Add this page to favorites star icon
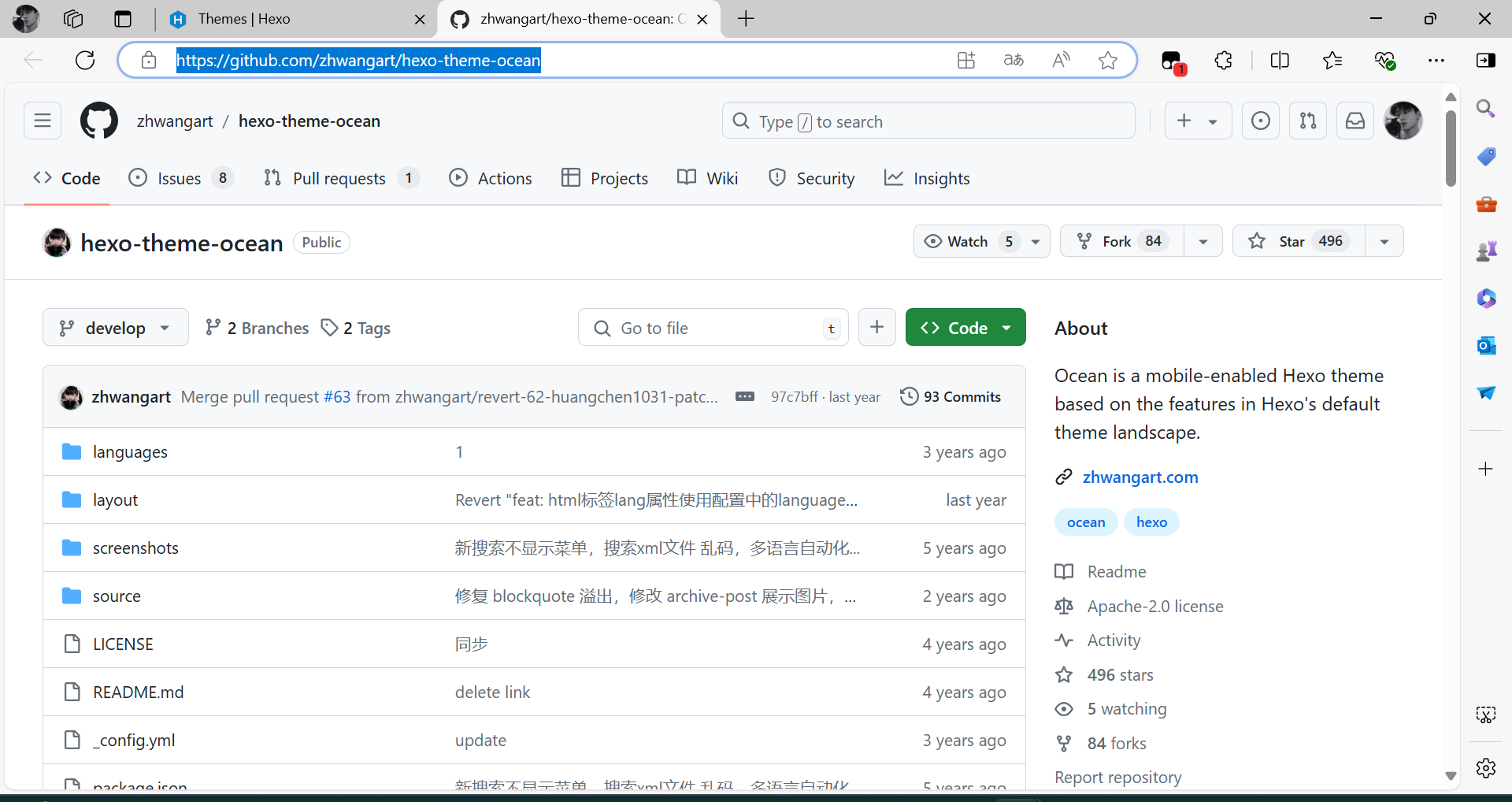This screenshot has width=1512, height=802. point(1108,60)
